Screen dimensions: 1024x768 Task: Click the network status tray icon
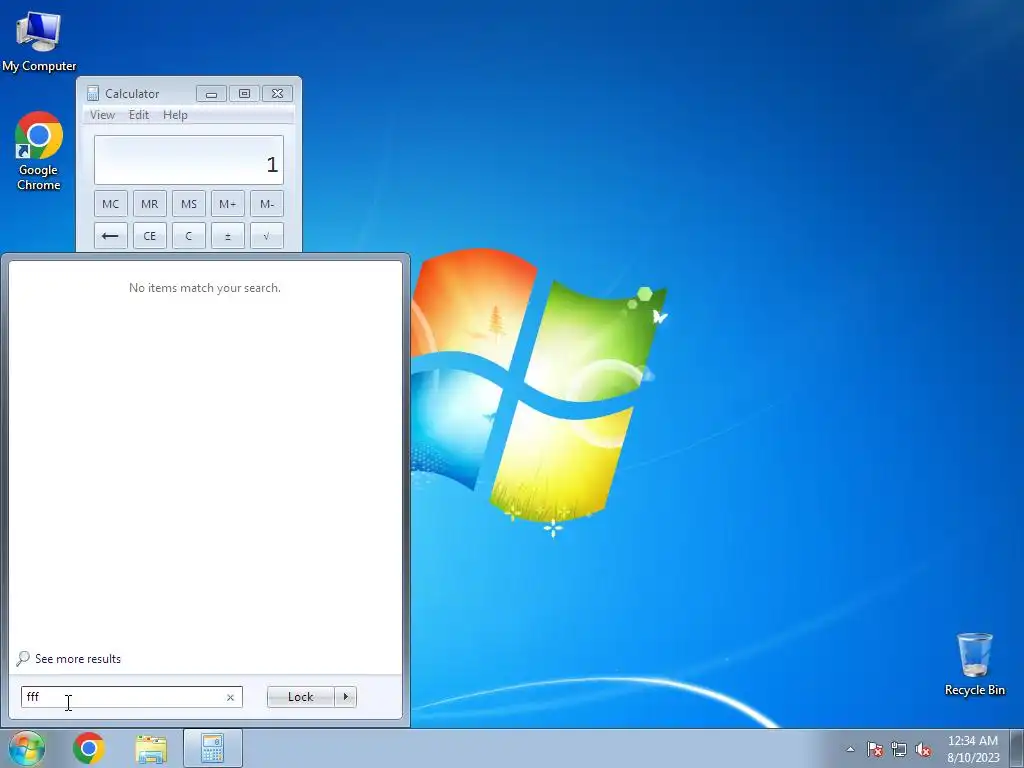tap(899, 749)
